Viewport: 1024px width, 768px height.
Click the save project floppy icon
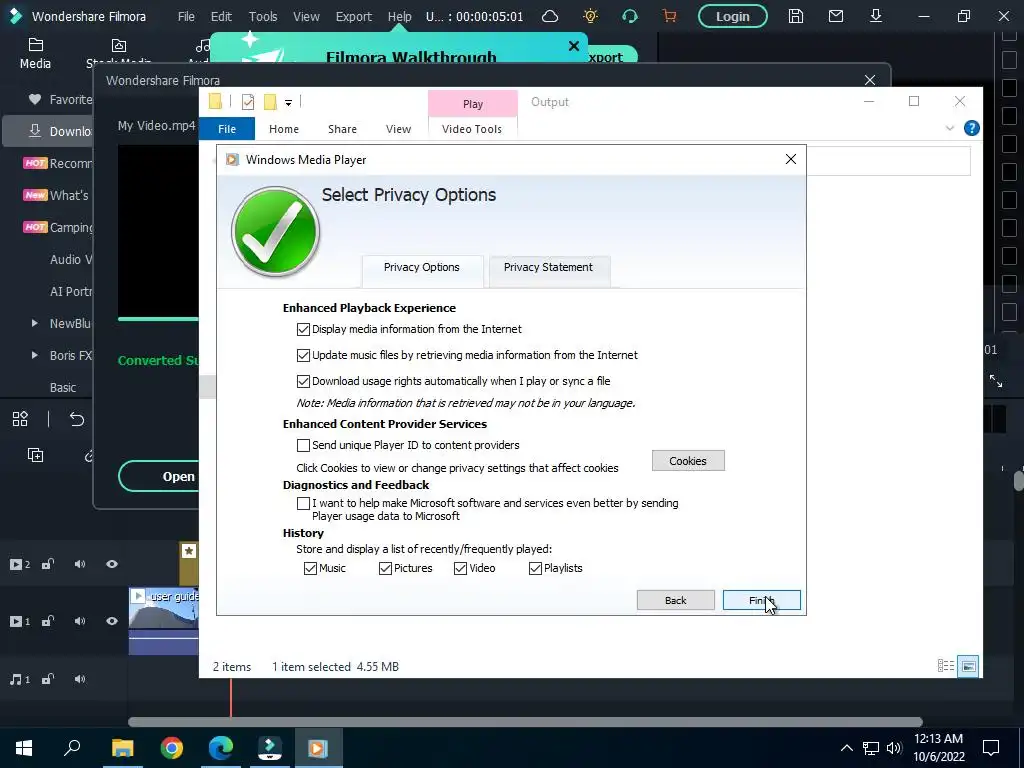click(795, 16)
